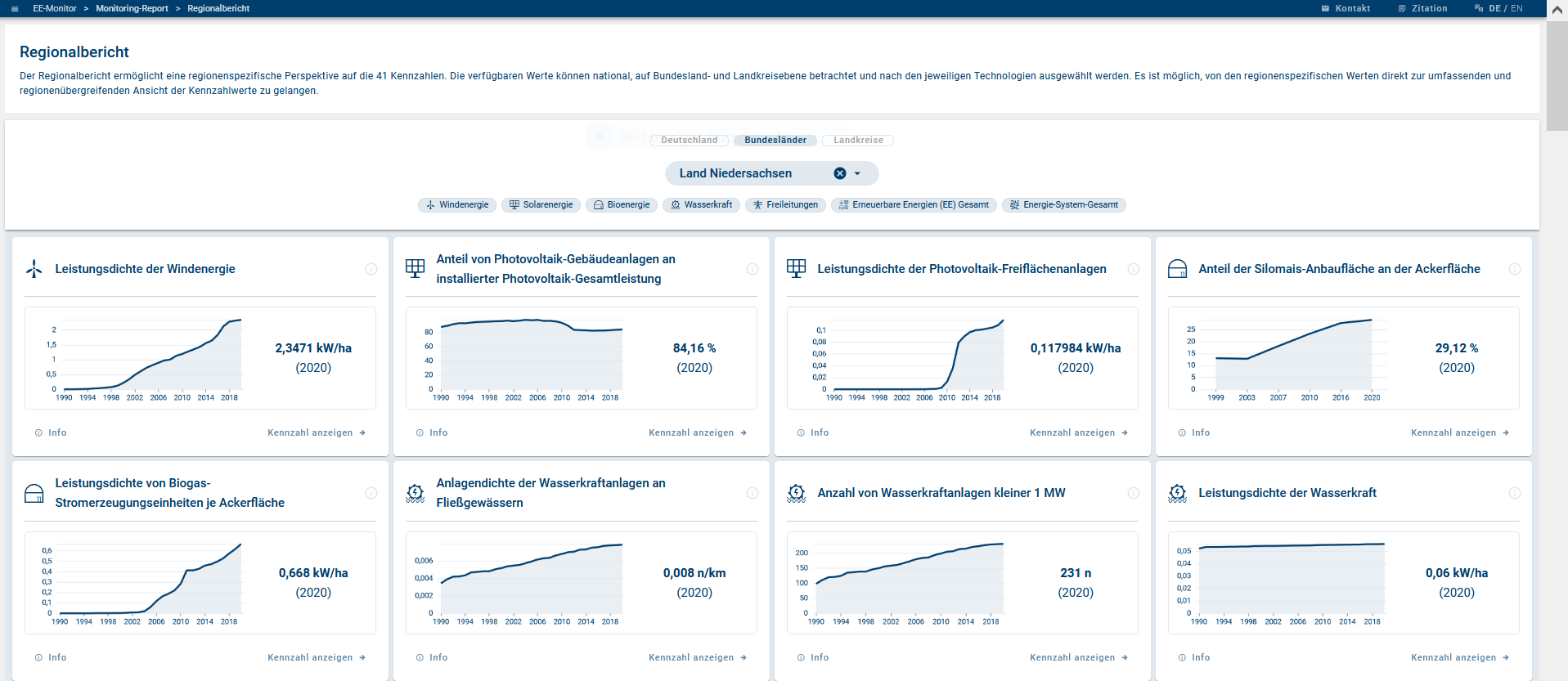
Task: Enable the Bioenergie technology filter
Action: (622, 205)
